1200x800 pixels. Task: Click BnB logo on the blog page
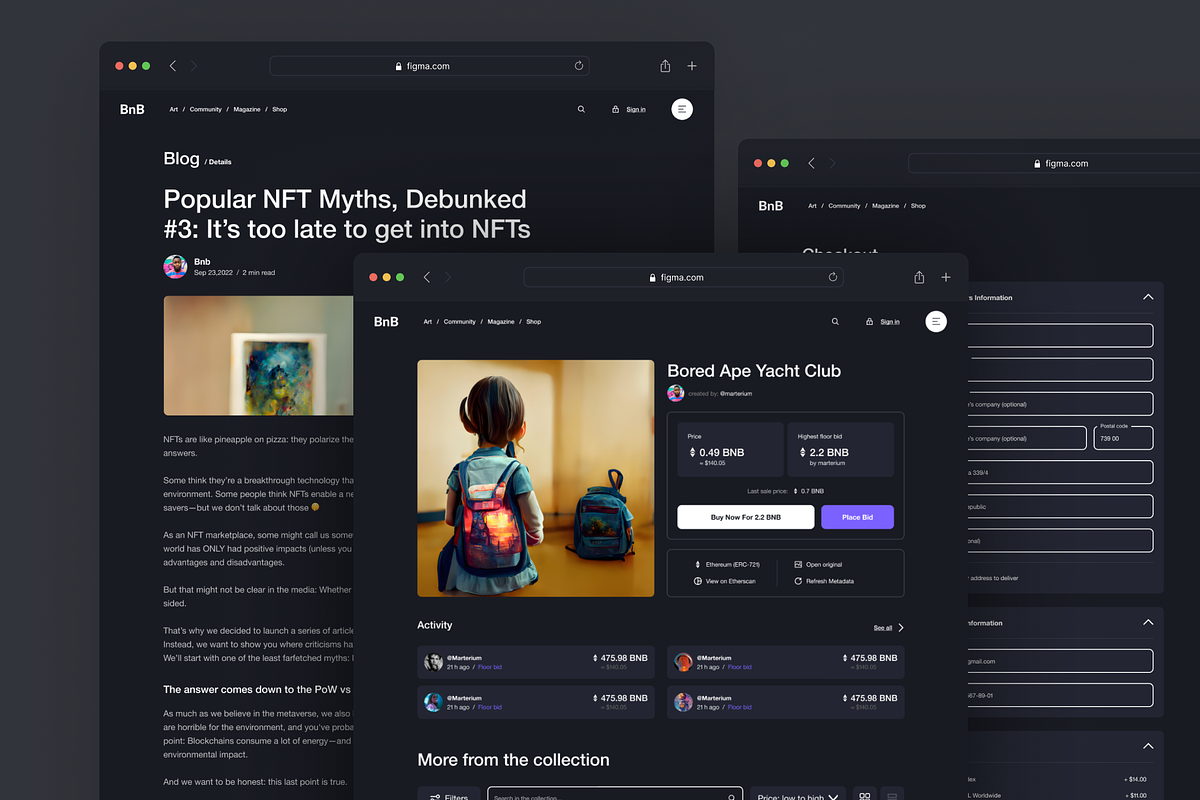[x=132, y=109]
